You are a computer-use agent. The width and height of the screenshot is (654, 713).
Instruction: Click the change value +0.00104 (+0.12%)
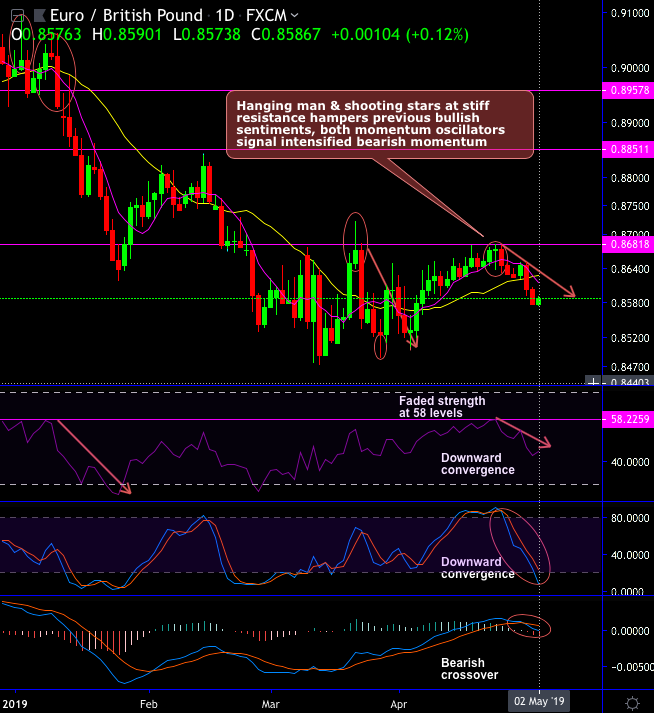pyautogui.click(x=400, y=35)
